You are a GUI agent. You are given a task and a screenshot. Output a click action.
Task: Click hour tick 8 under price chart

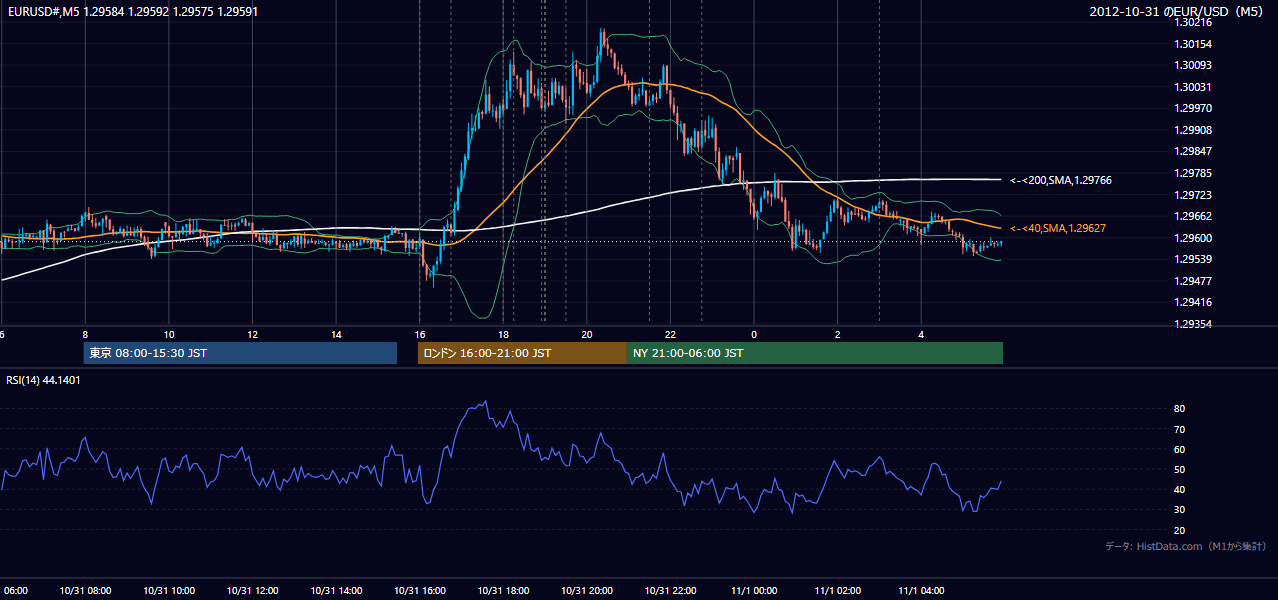(85, 334)
